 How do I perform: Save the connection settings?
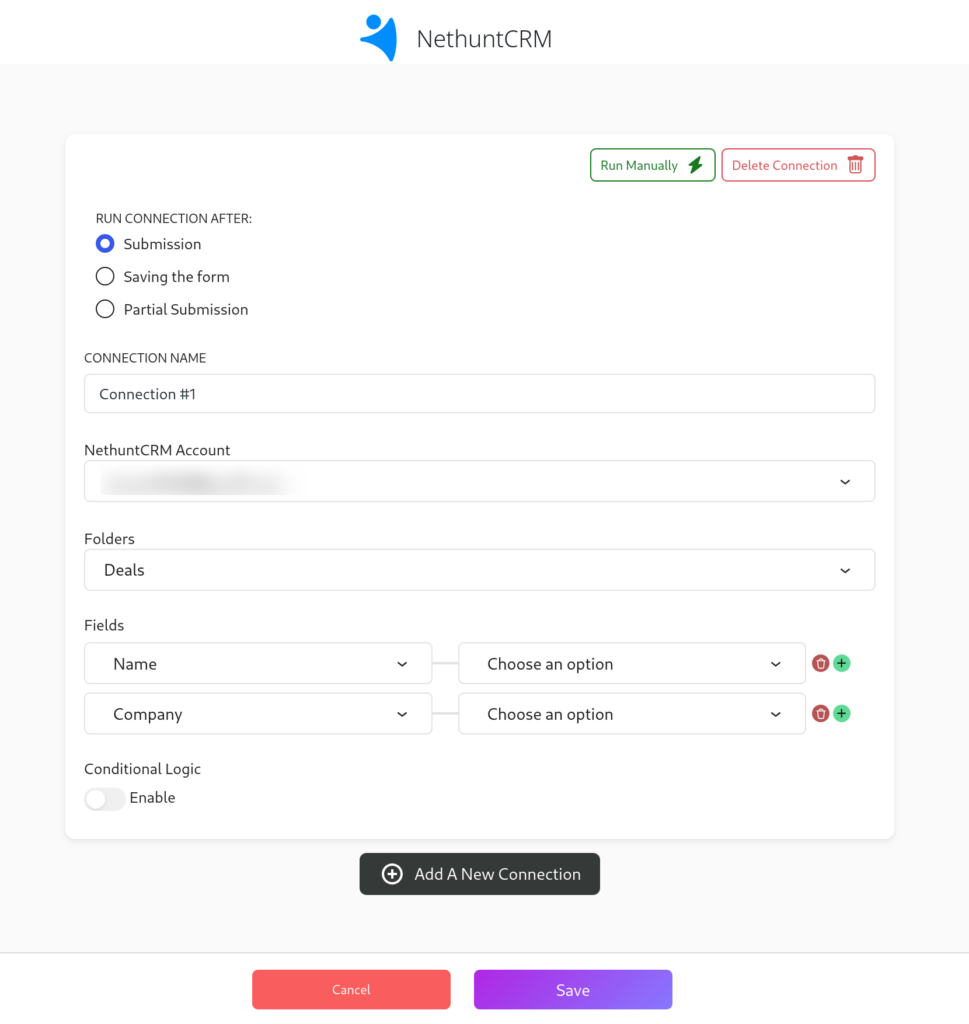[573, 989]
